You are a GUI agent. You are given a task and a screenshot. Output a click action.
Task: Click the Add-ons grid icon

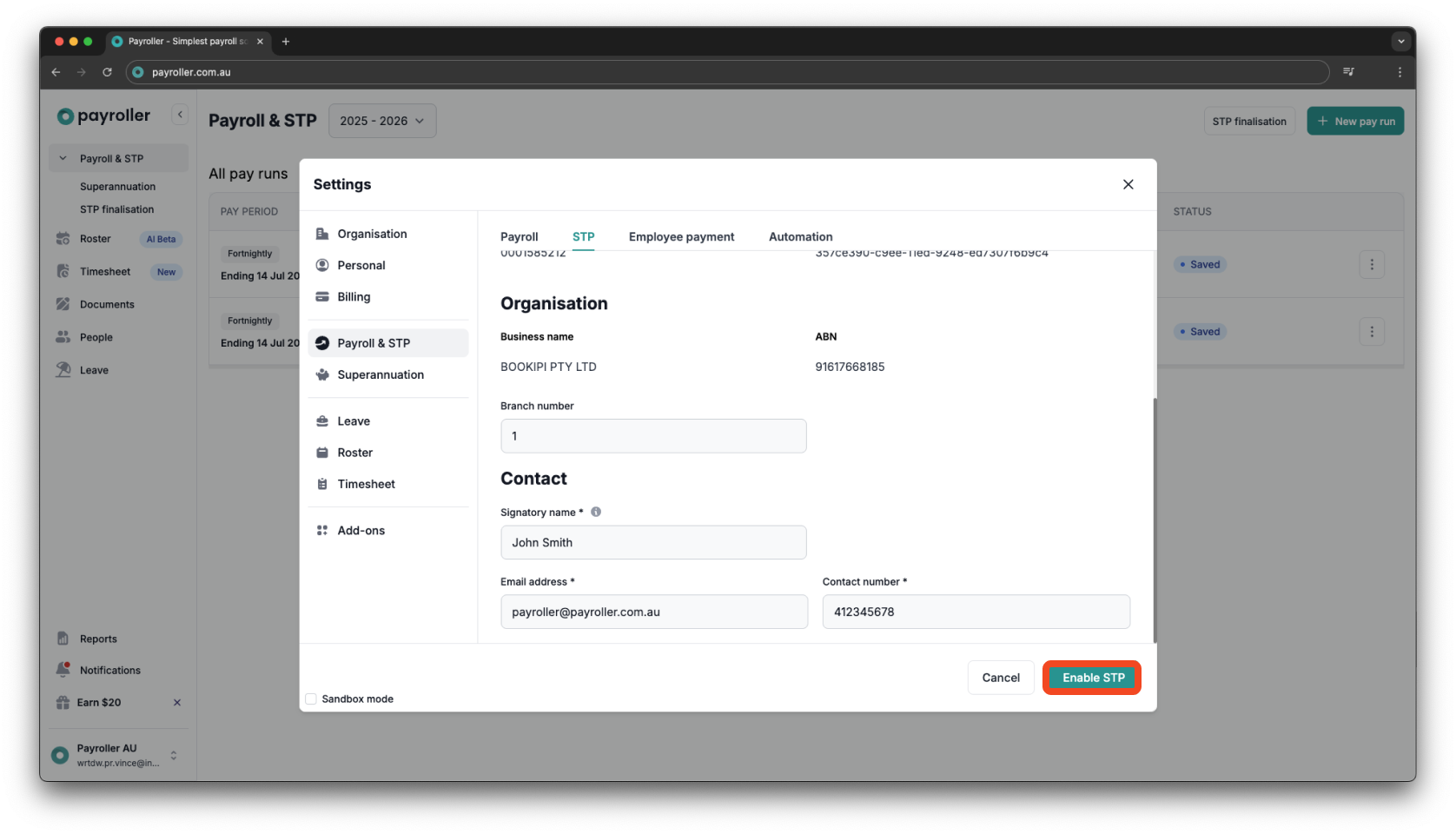pyautogui.click(x=322, y=531)
